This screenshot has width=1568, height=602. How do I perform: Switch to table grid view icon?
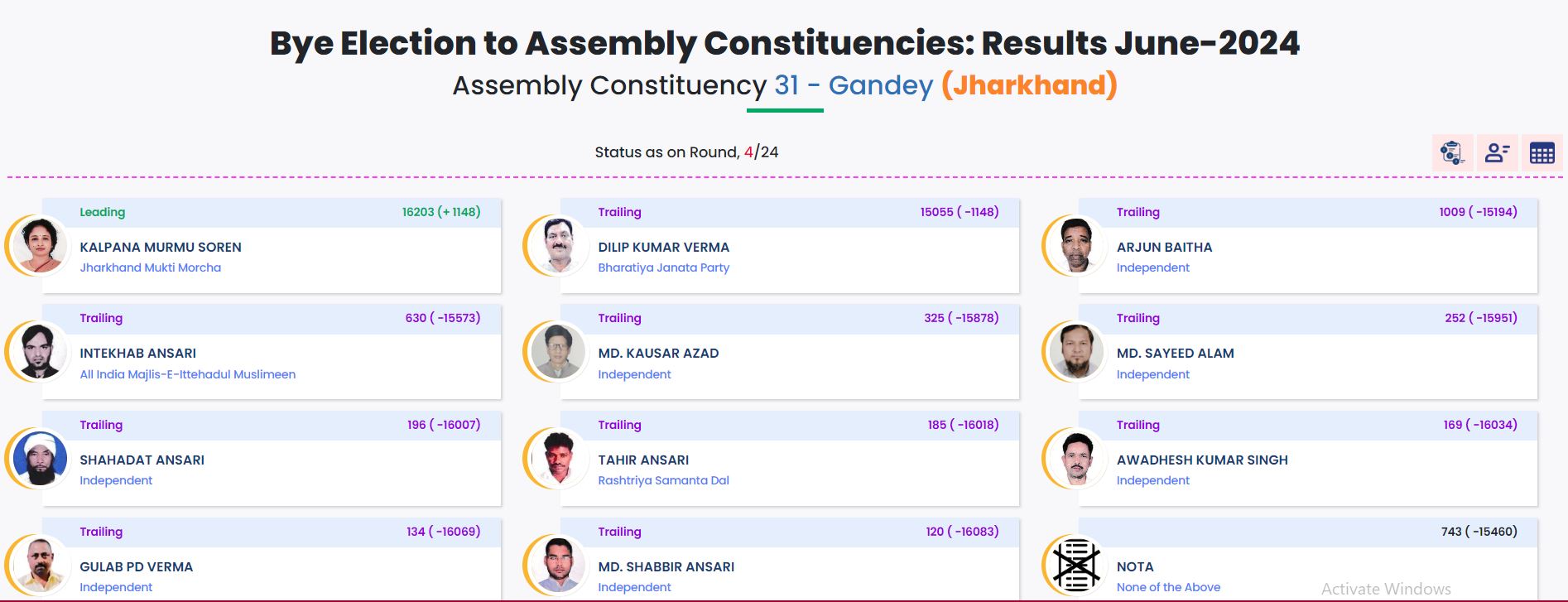point(1542,153)
